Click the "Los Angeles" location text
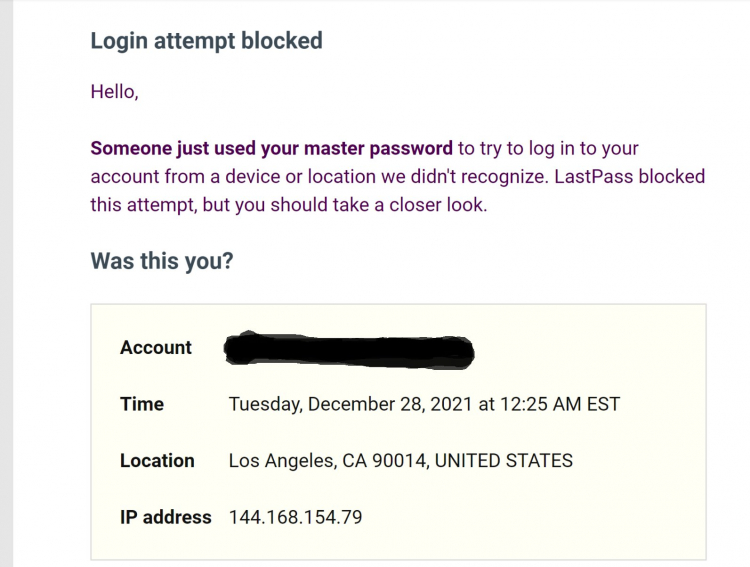This screenshot has width=750, height=567. [x=278, y=461]
